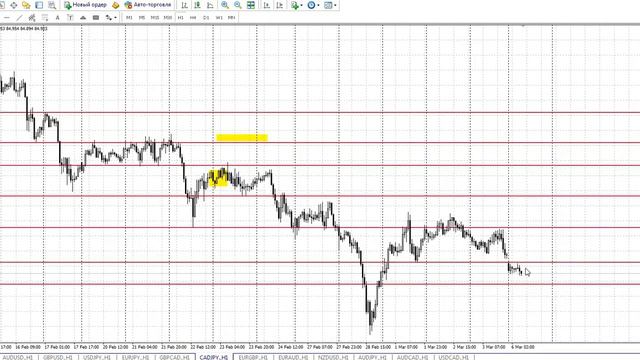Open the GBPCAD,H1 chart tab

pos(174,357)
